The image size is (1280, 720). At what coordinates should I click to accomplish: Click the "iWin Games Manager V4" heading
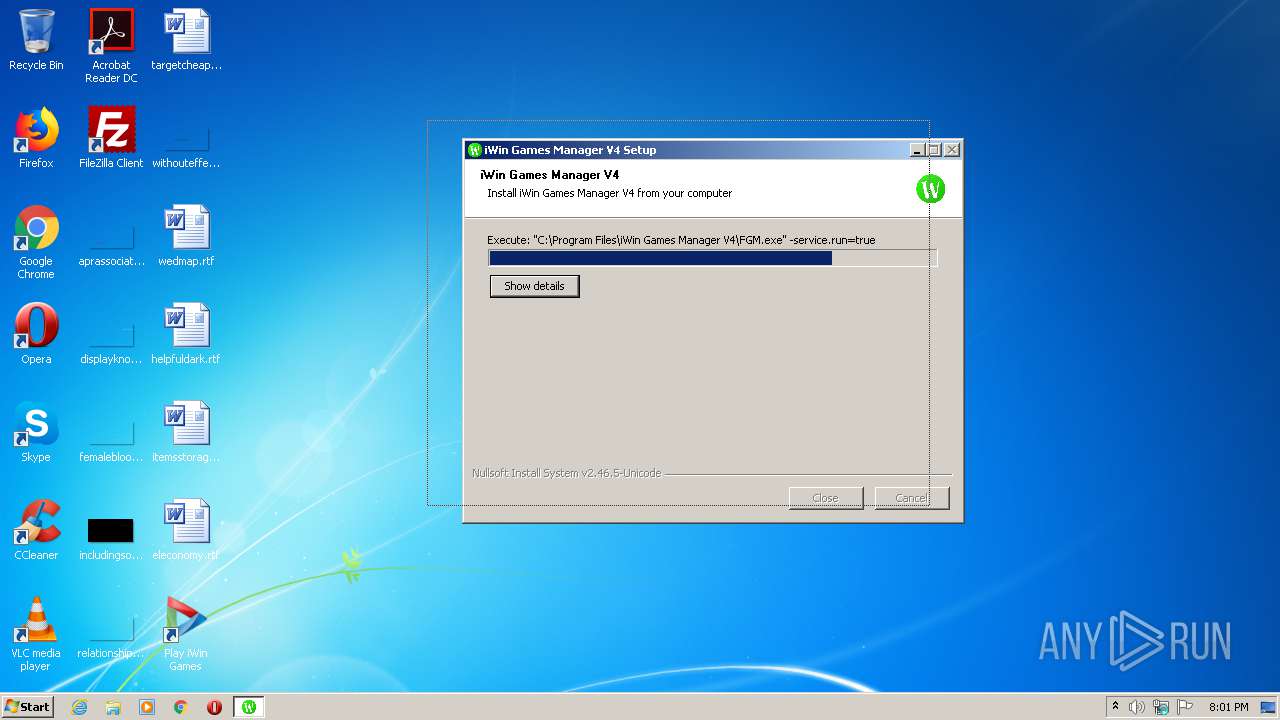pos(549,175)
